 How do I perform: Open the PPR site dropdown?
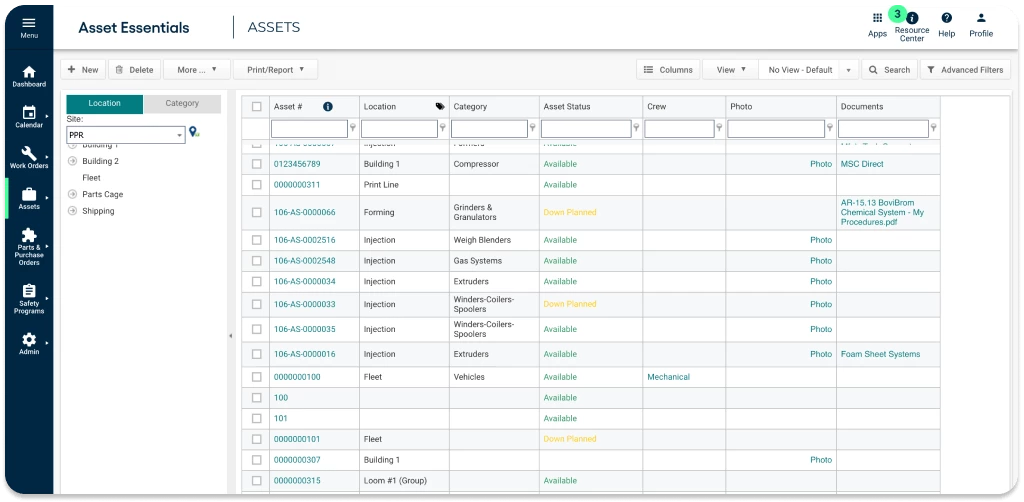pyautogui.click(x=126, y=135)
